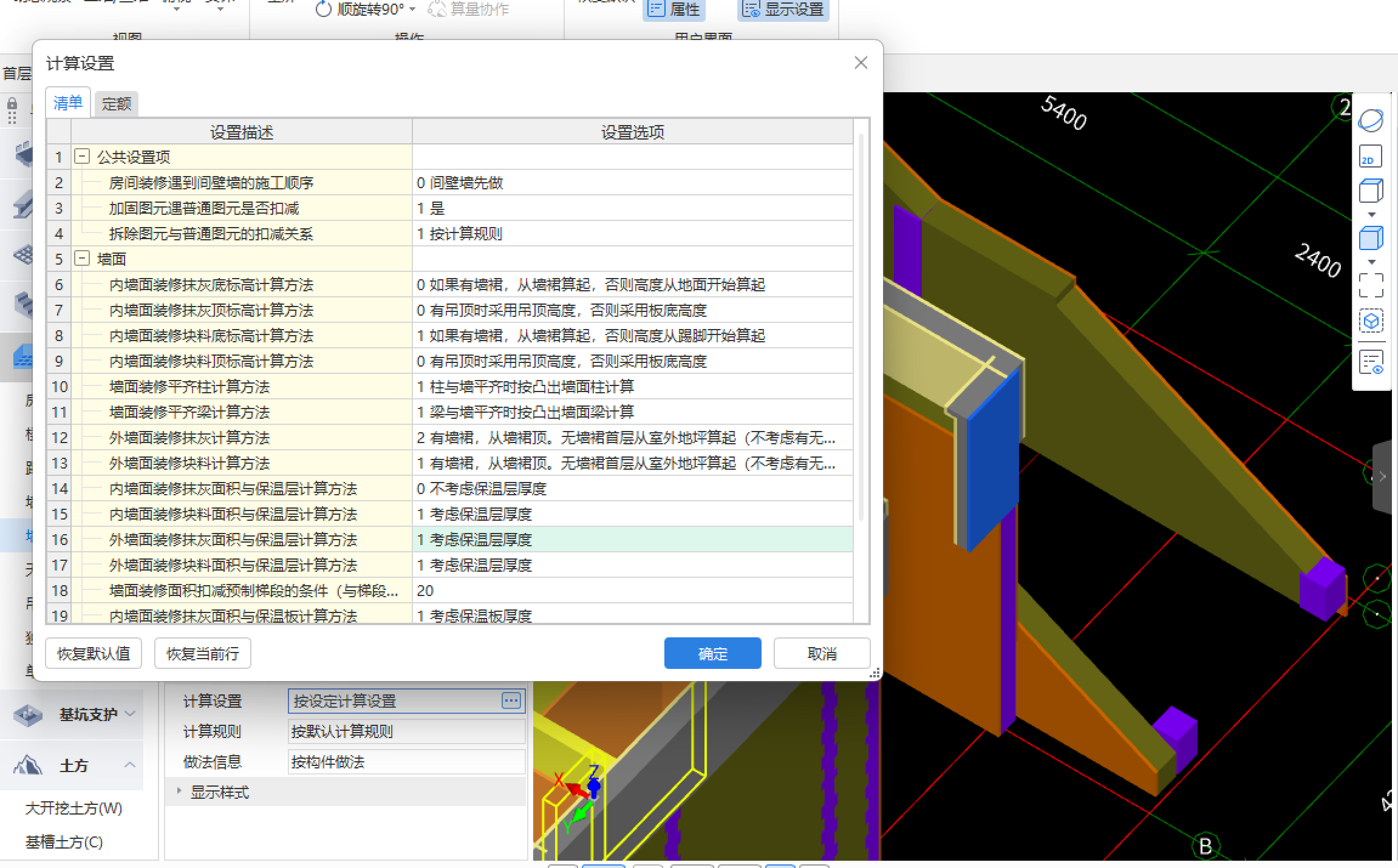Select the solid shaded cube icon
The image size is (1398, 868).
point(1371,238)
